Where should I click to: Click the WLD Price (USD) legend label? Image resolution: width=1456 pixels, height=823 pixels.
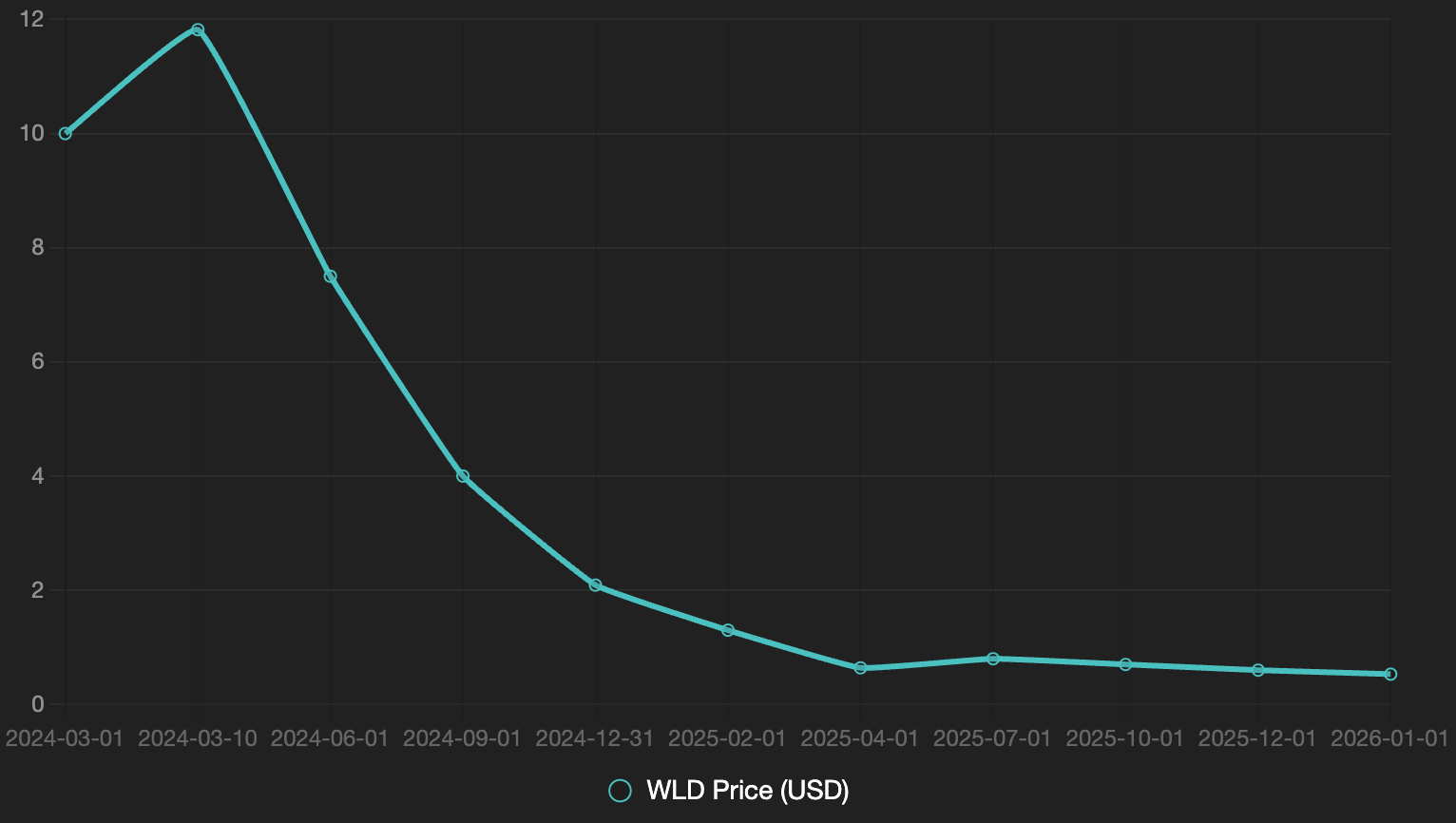click(x=747, y=791)
